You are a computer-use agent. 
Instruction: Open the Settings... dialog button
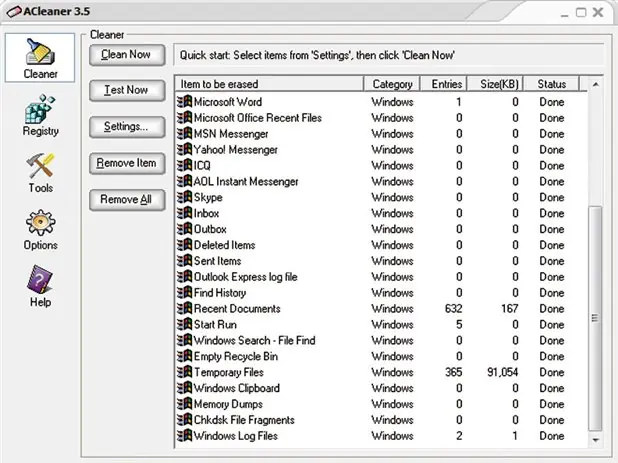pyautogui.click(x=127, y=127)
